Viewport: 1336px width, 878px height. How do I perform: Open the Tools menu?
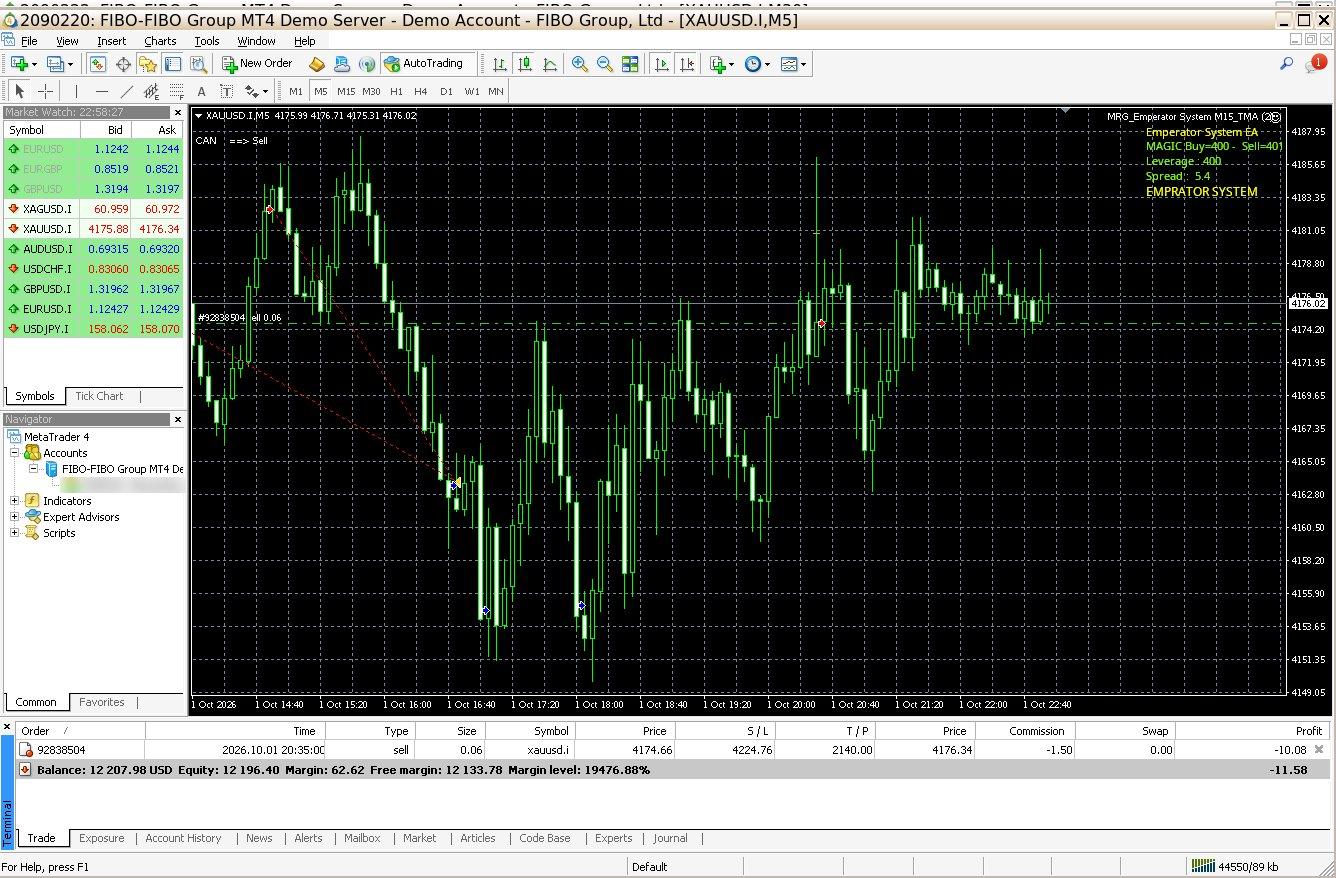207,41
